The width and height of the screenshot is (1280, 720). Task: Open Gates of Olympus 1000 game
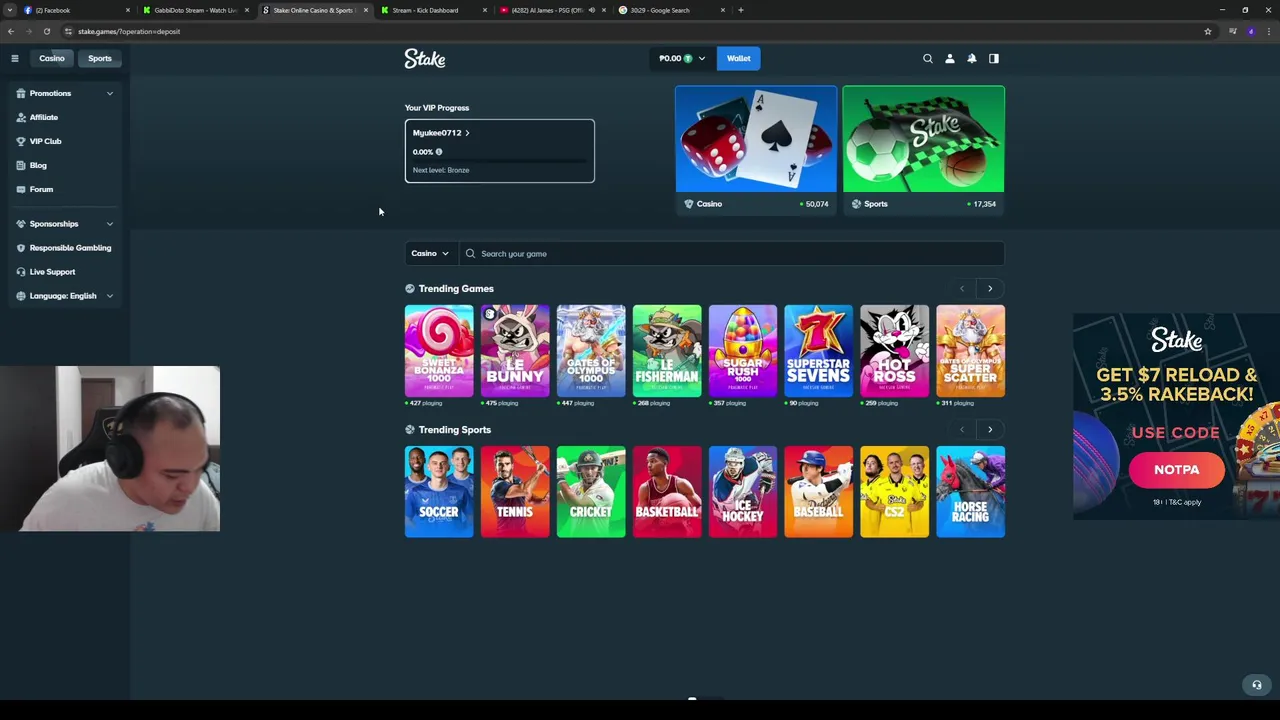(x=591, y=351)
